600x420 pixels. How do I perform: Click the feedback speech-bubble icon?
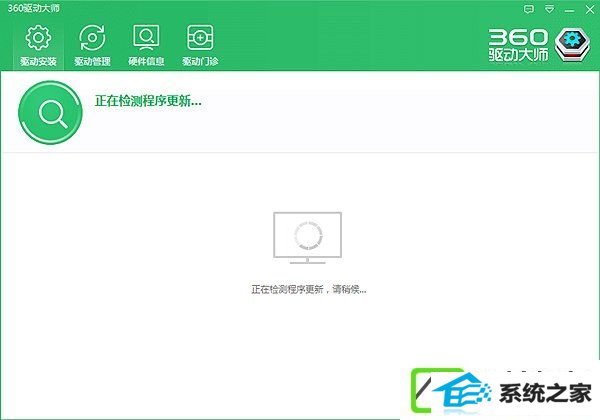[529, 9]
